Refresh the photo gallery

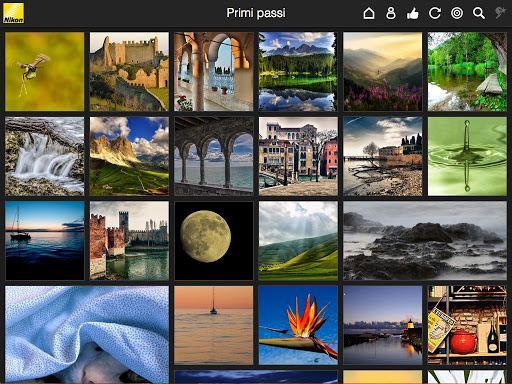(435, 13)
